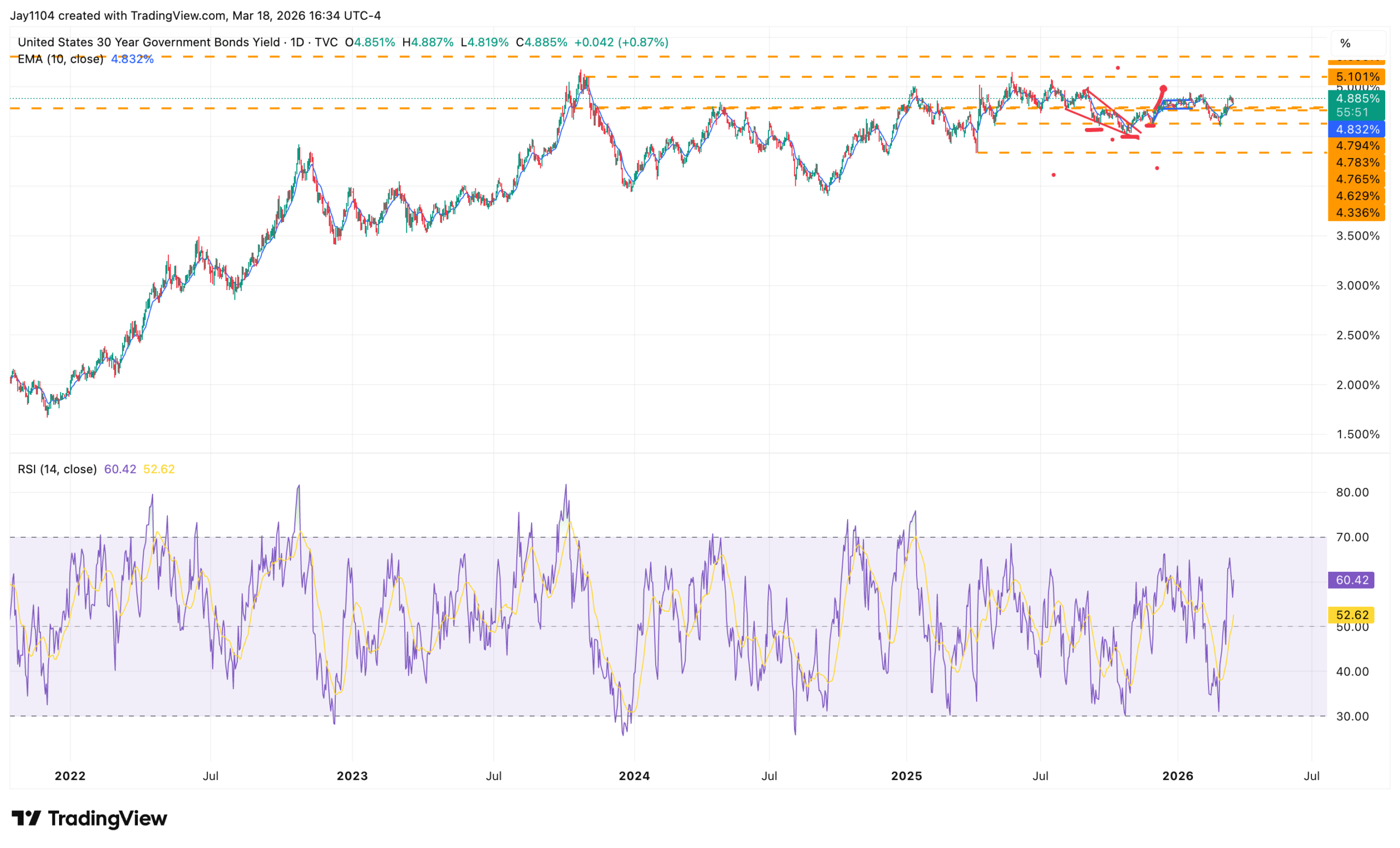Click the TradingView logo at bottom left

[x=89, y=818]
